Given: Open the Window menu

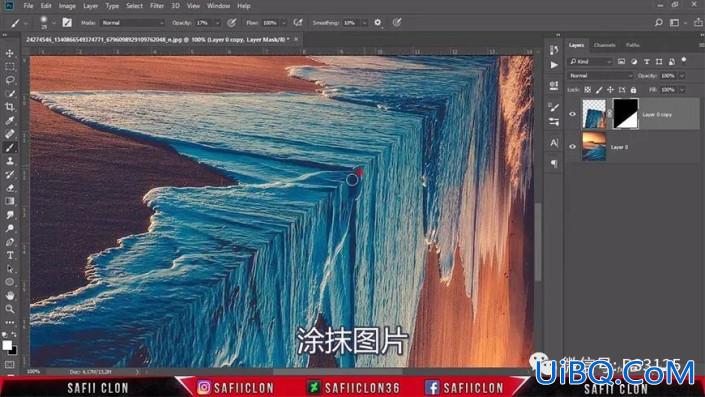Looking at the screenshot, I should [219, 6].
